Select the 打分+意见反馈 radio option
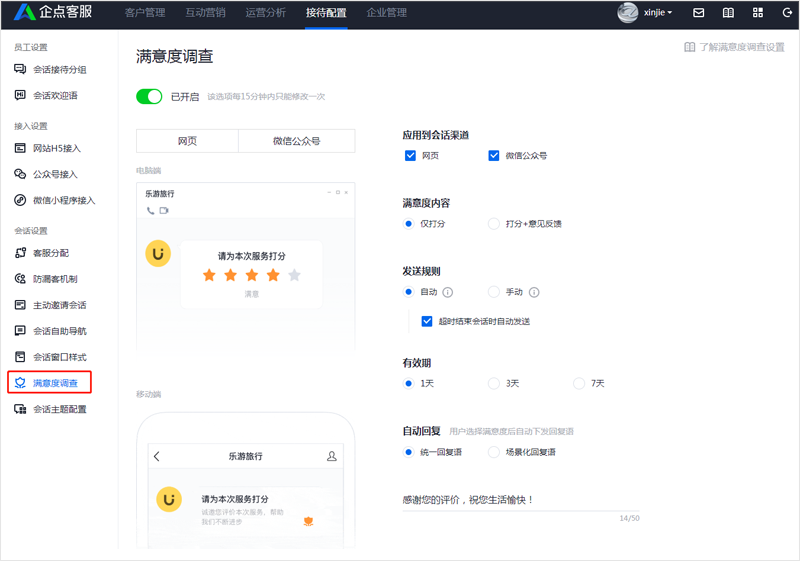The height and width of the screenshot is (561, 800). coord(493,223)
